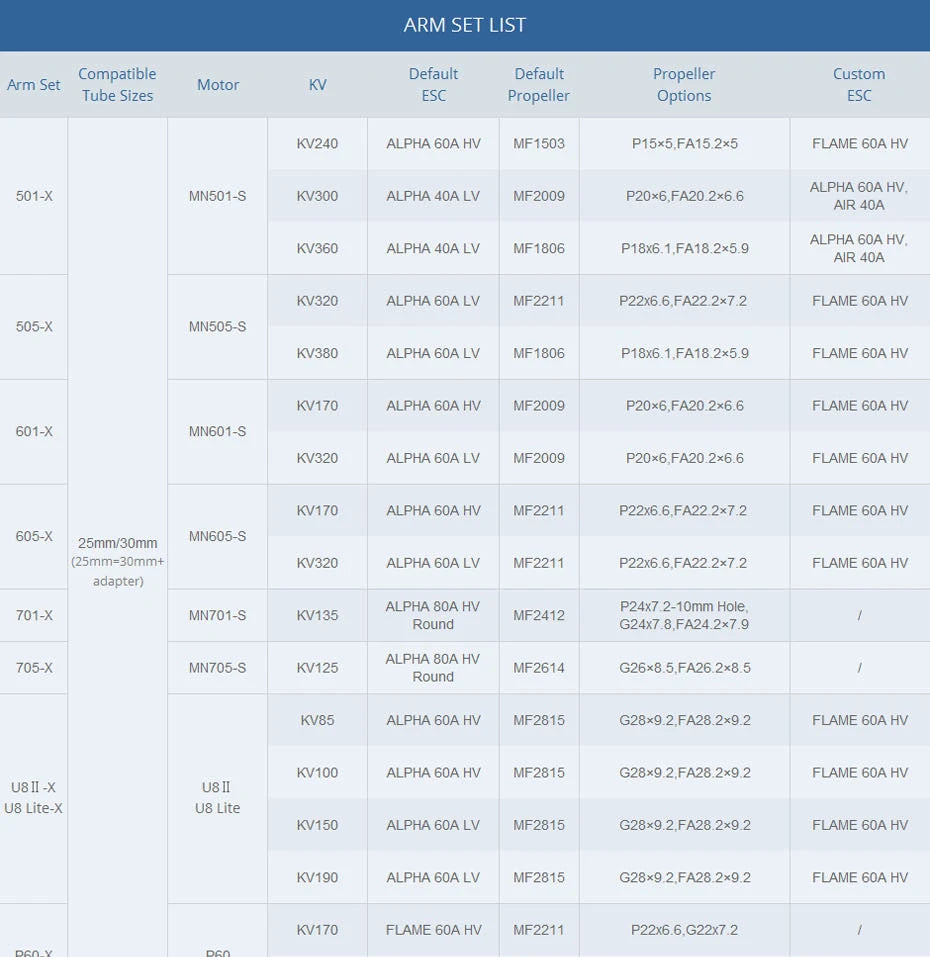Click the ARM SET LIST title bar
The image size is (930, 957).
point(464,25)
